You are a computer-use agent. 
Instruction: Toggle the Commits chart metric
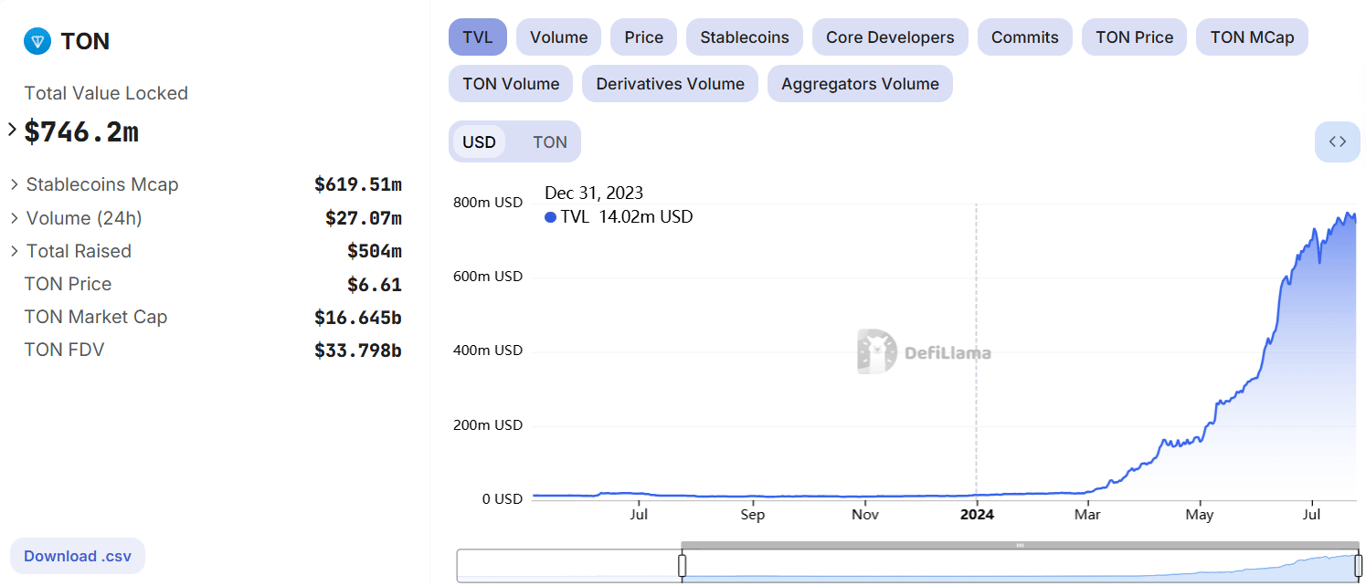[1025, 37]
